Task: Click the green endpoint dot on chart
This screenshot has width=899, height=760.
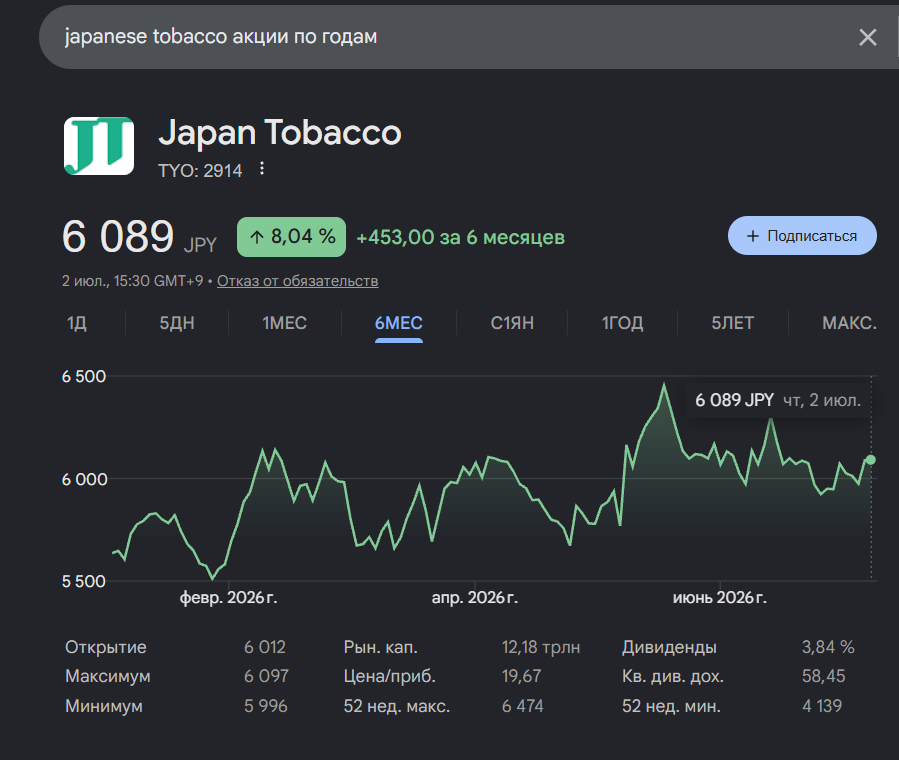Action: (x=871, y=460)
